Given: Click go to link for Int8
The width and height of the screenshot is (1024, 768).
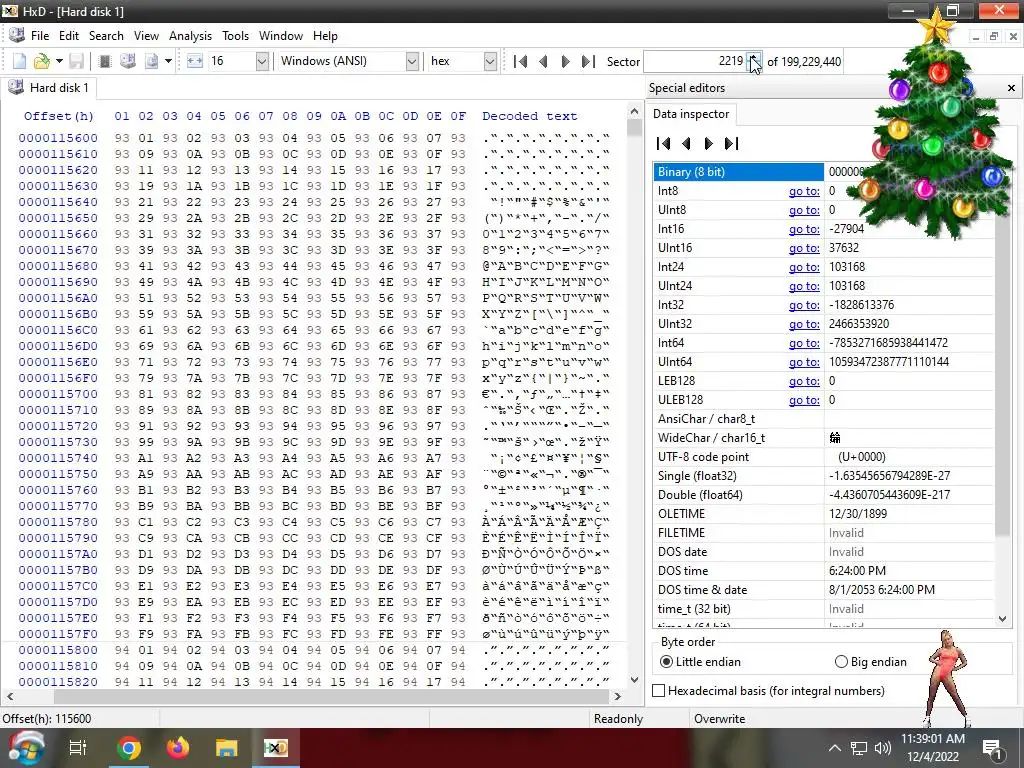Looking at the screenshot, I should [804, 191].
